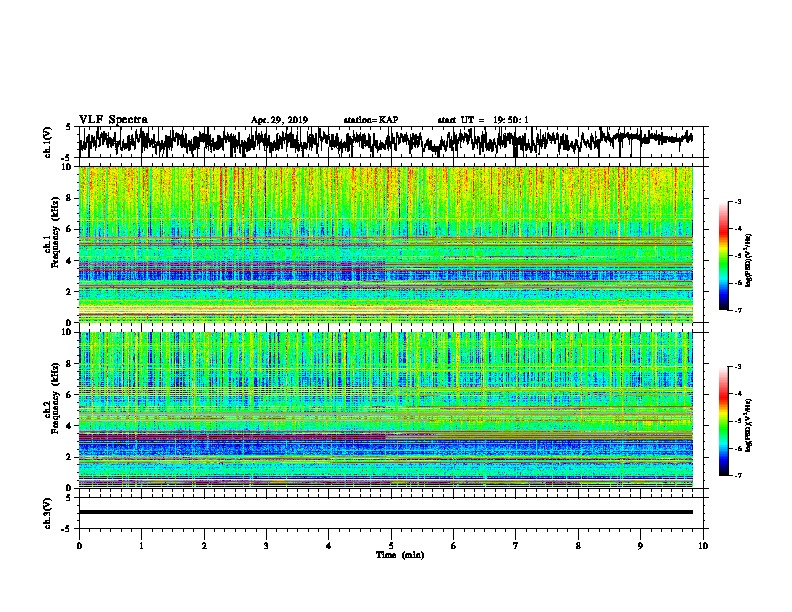This screenshot has height=612, width=792.
Task: Click the "9" tick label on time axis
Action: (x=640, y=545)
